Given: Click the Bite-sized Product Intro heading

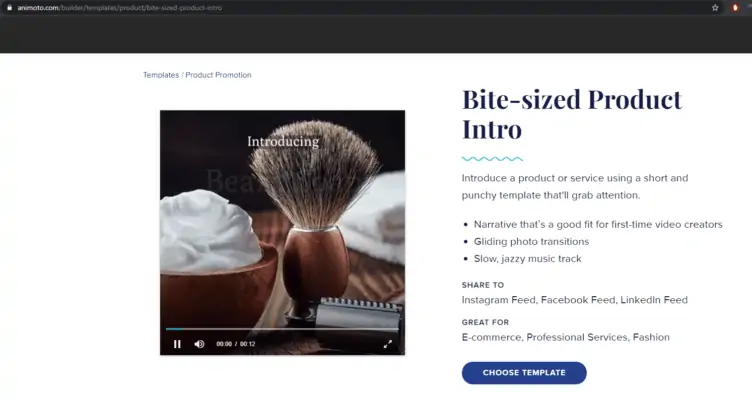Looking at the screenshot, I should tap(571, 114).
